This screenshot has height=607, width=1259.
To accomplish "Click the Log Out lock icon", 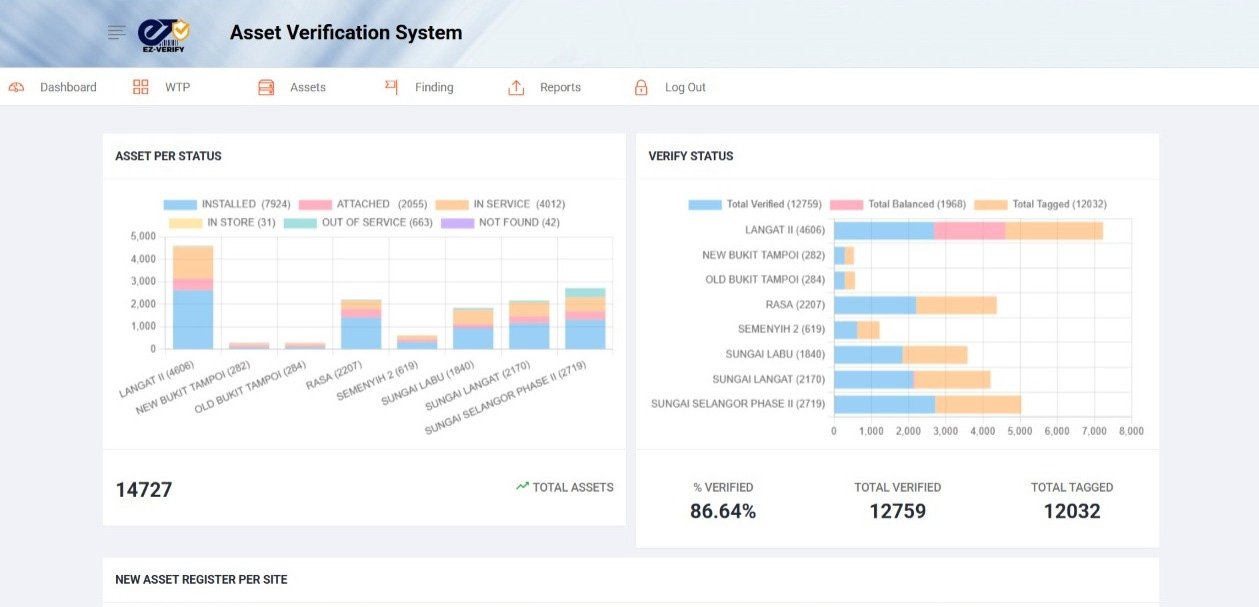I will 641,88.
